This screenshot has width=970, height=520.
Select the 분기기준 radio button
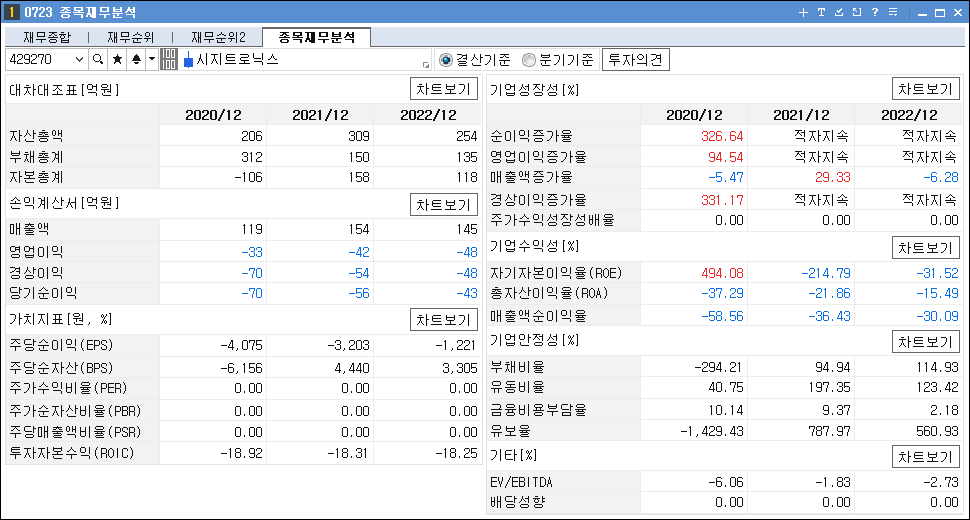pos(528,60)
